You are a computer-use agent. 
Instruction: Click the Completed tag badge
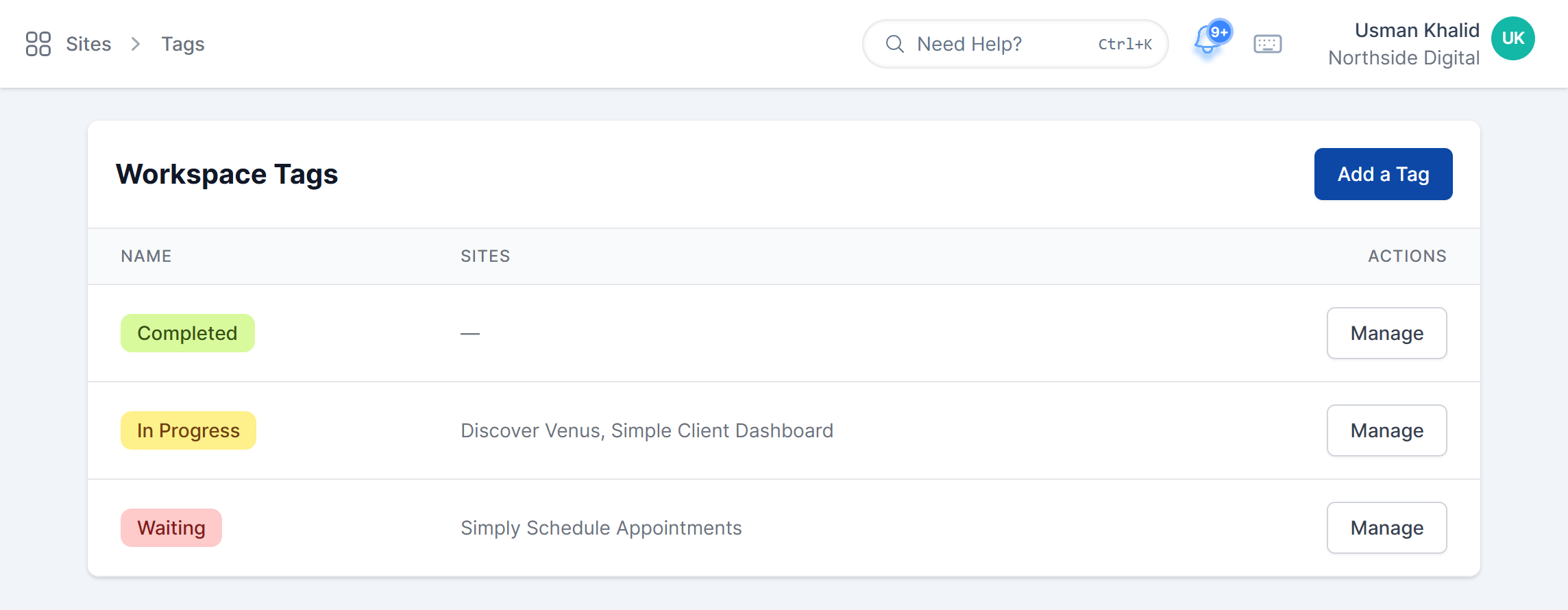tap(187, 333)
